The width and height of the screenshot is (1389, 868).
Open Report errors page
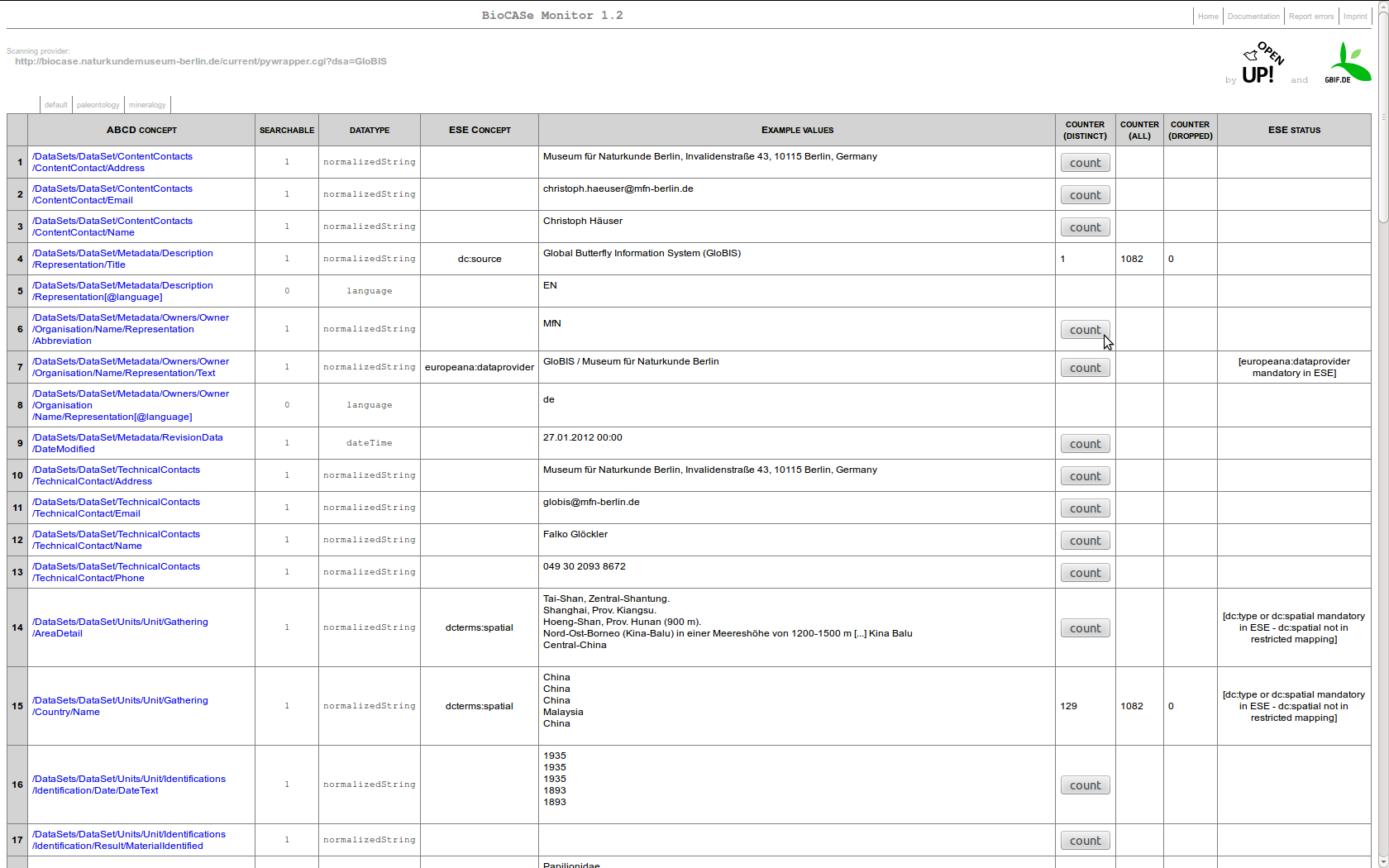point(1311,17)
